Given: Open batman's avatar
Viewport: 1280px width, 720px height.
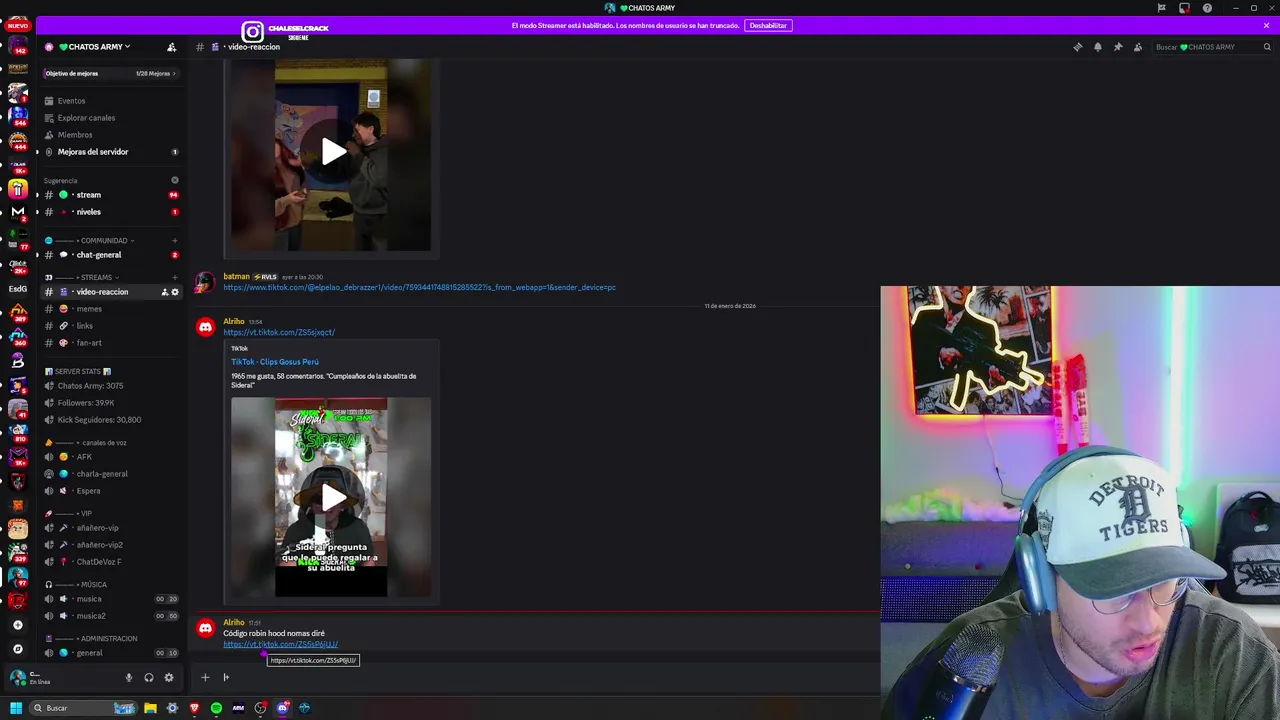Looking at the screenshot, I should (x=205, y=282).
